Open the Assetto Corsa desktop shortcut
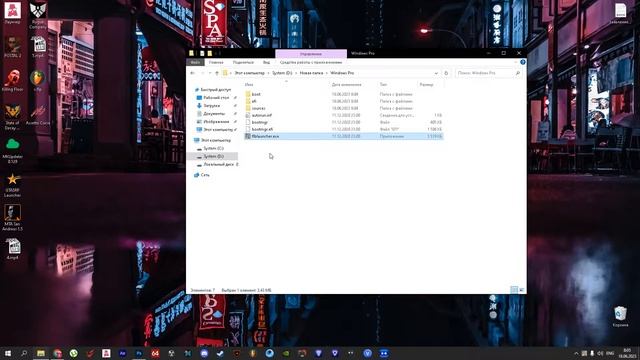The width and height of the screenshot is (640, 360). click(x=38, y=114)
